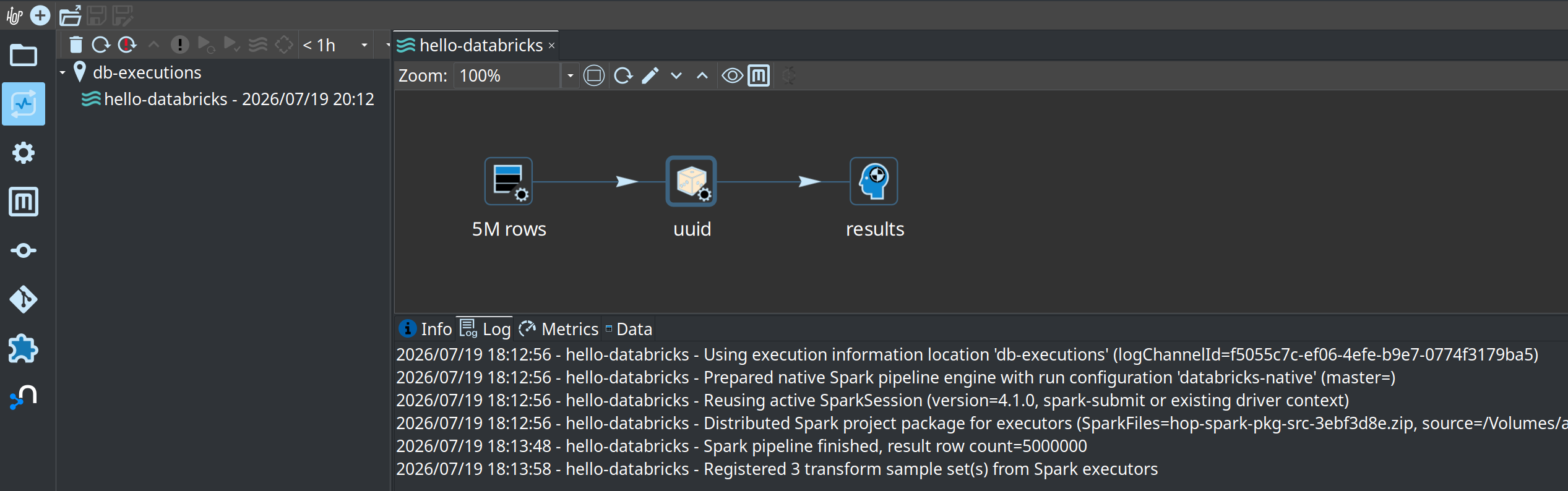This screenshot has width=1568, height=491.
Task: Click the '5M rows' label
Action: [x=509, y=229]
